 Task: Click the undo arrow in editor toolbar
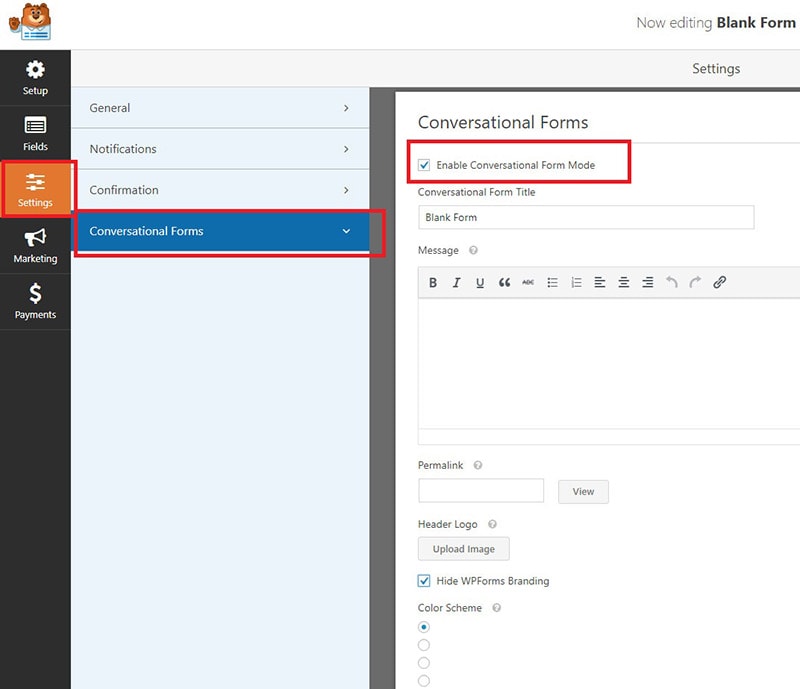(x=671, y=282)
